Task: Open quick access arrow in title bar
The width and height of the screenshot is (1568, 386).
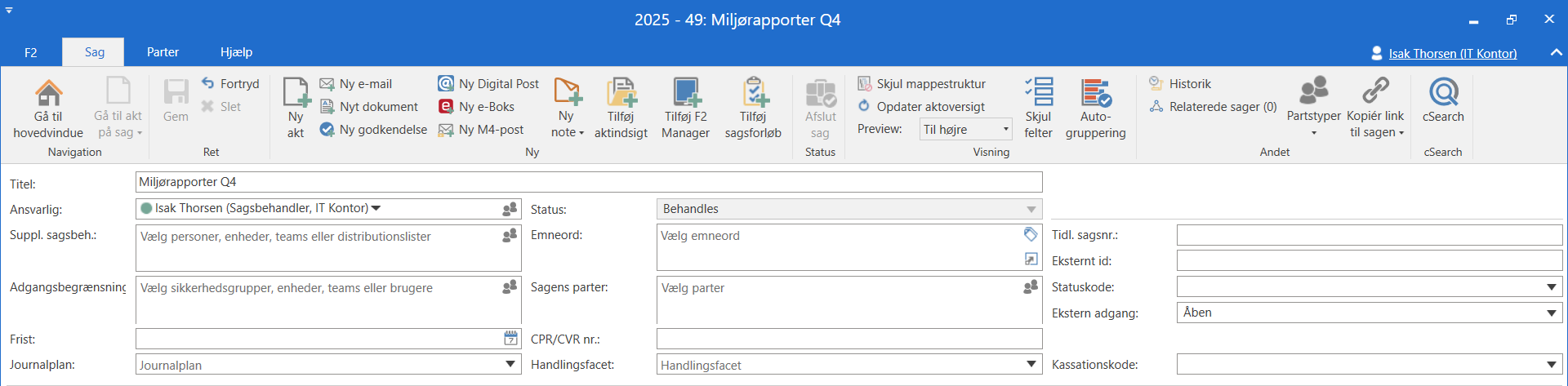Action: click(9, 11)
